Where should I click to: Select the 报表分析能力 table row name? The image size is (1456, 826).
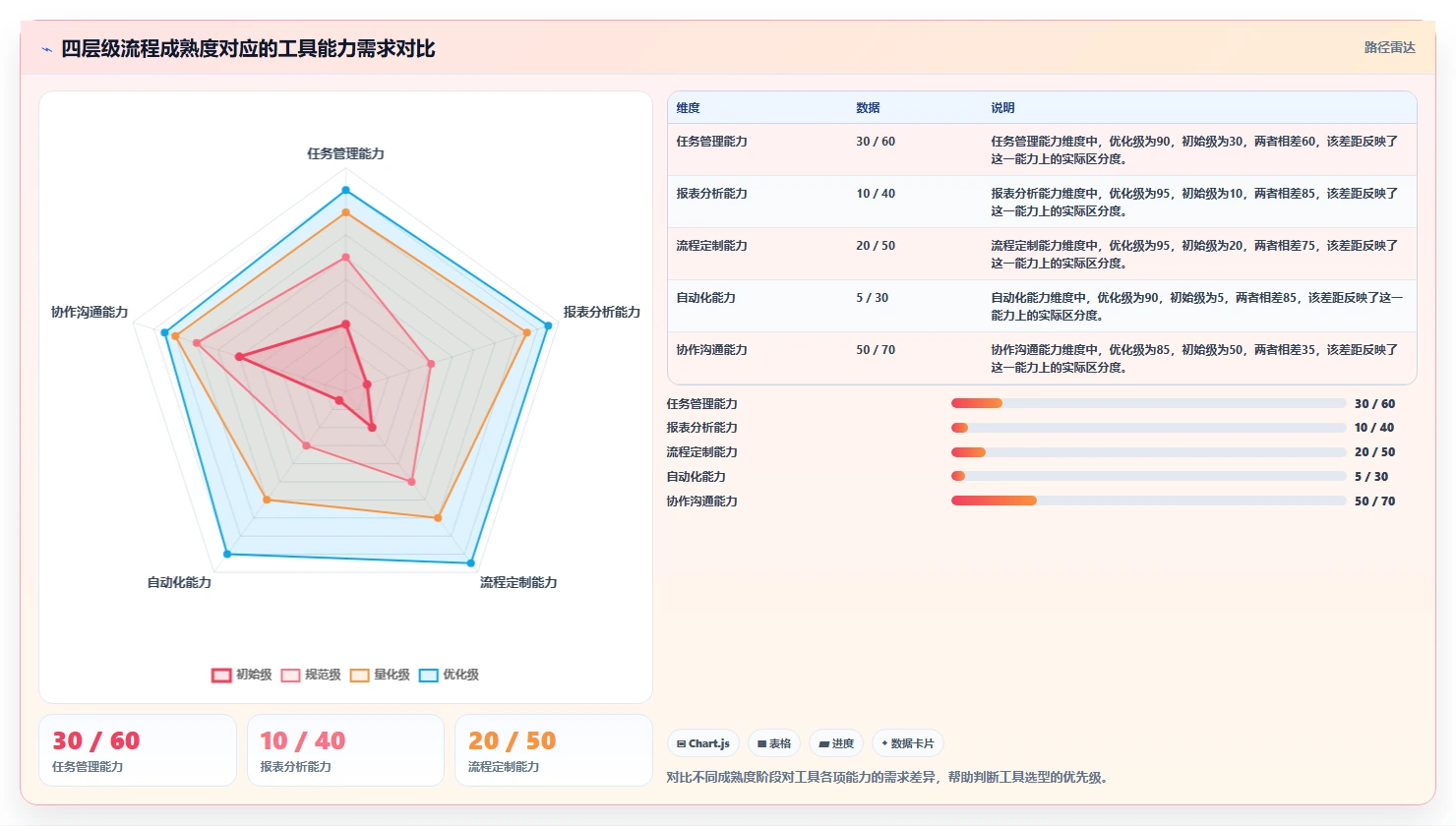711,194
